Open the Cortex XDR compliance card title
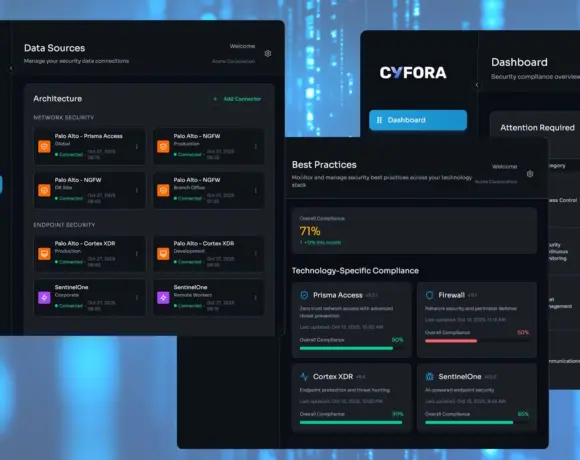580x460 pixels. 333,377
